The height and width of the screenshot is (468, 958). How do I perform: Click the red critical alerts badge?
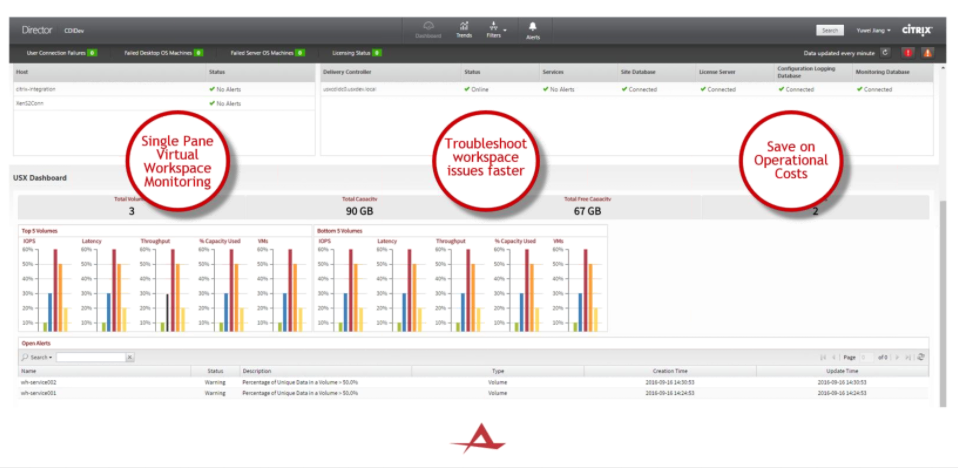pyautogui.click(x=907, y=52)
